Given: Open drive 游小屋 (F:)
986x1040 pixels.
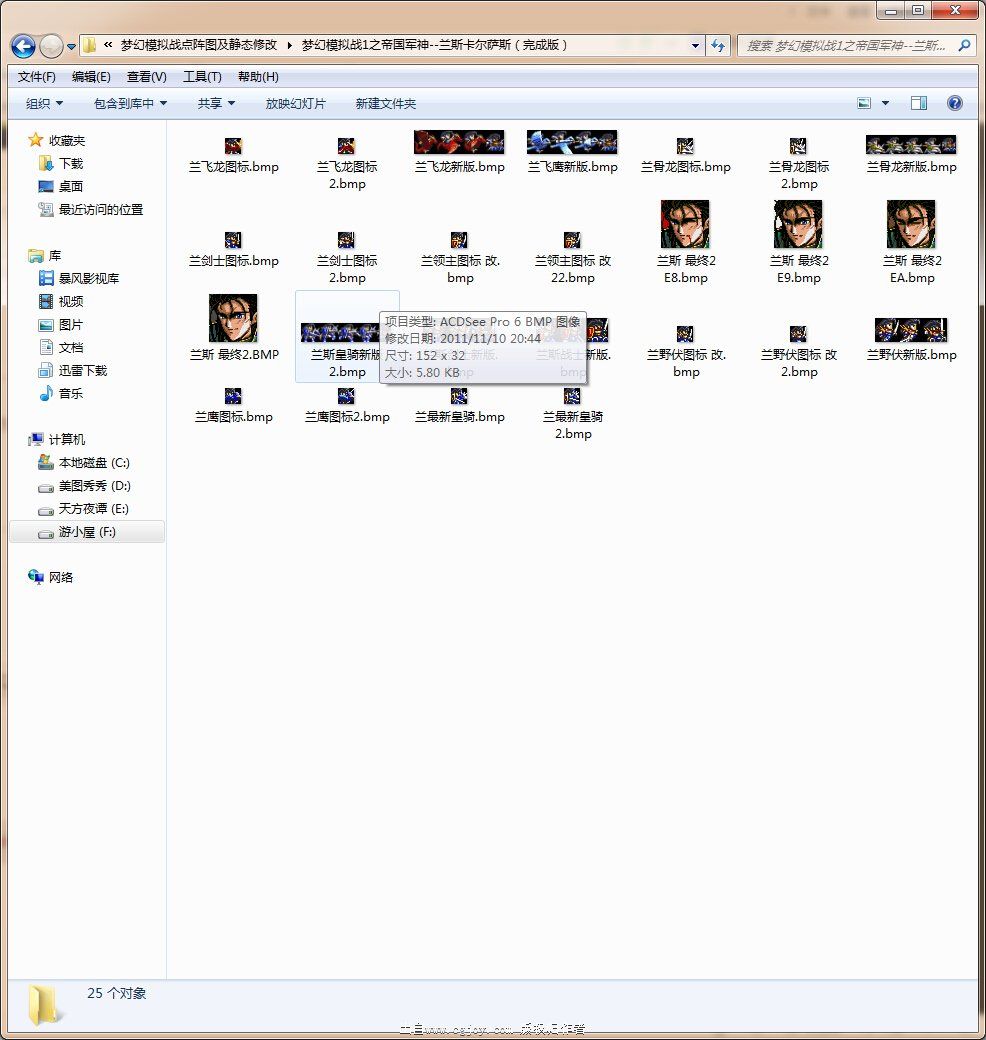Looking at the screenshot, I should (x=87, y=532).
